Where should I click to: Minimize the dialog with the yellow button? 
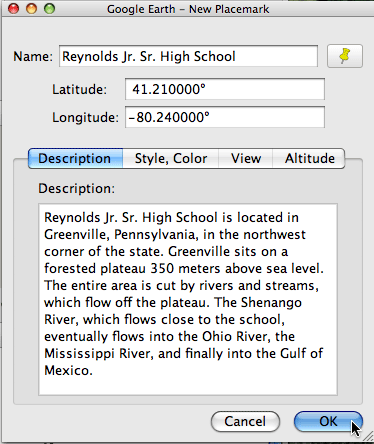(32, 8)
